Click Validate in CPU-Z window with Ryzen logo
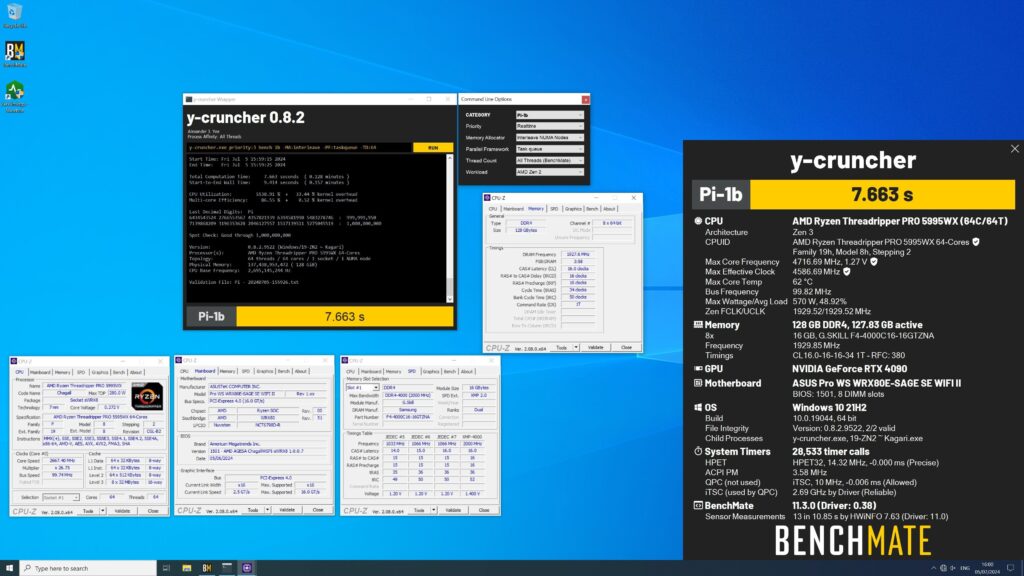 coord(122,511)
